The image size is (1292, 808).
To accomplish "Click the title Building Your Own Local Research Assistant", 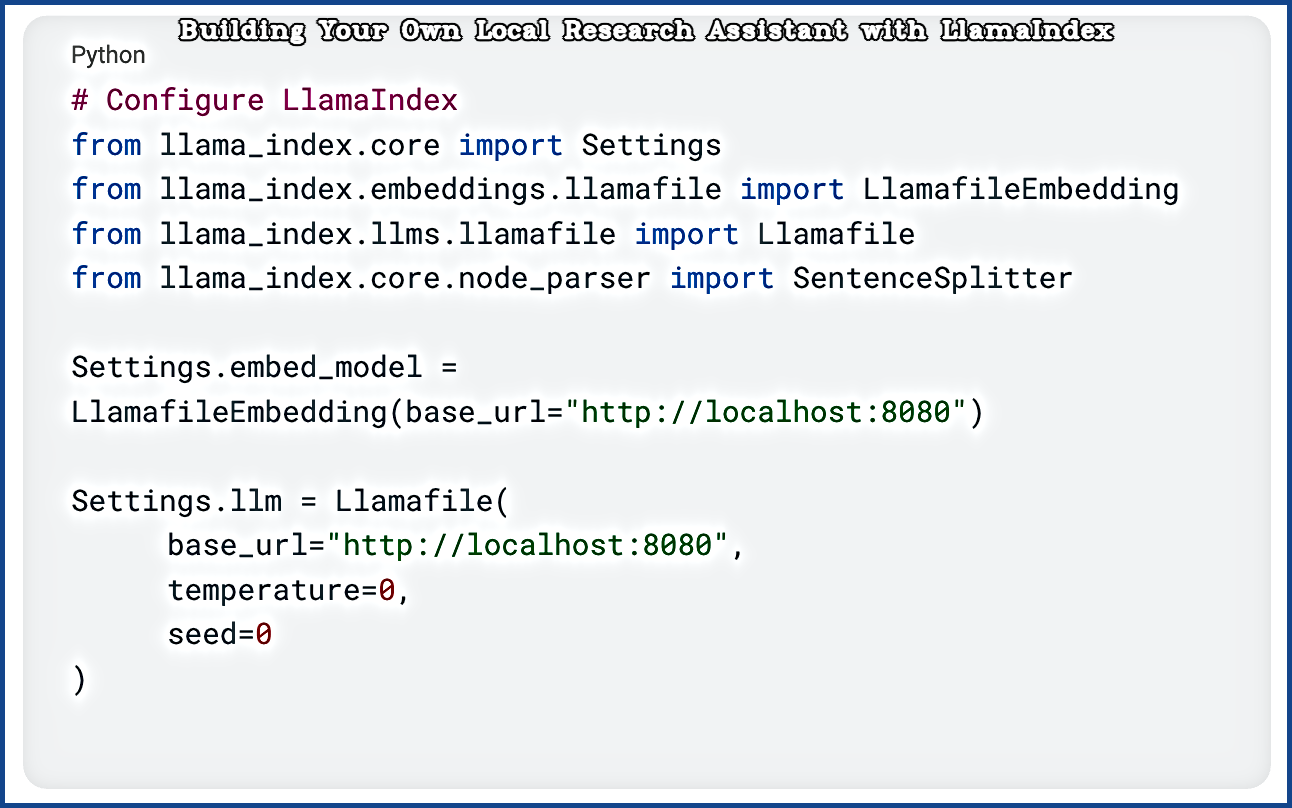I will pos(646,31).
